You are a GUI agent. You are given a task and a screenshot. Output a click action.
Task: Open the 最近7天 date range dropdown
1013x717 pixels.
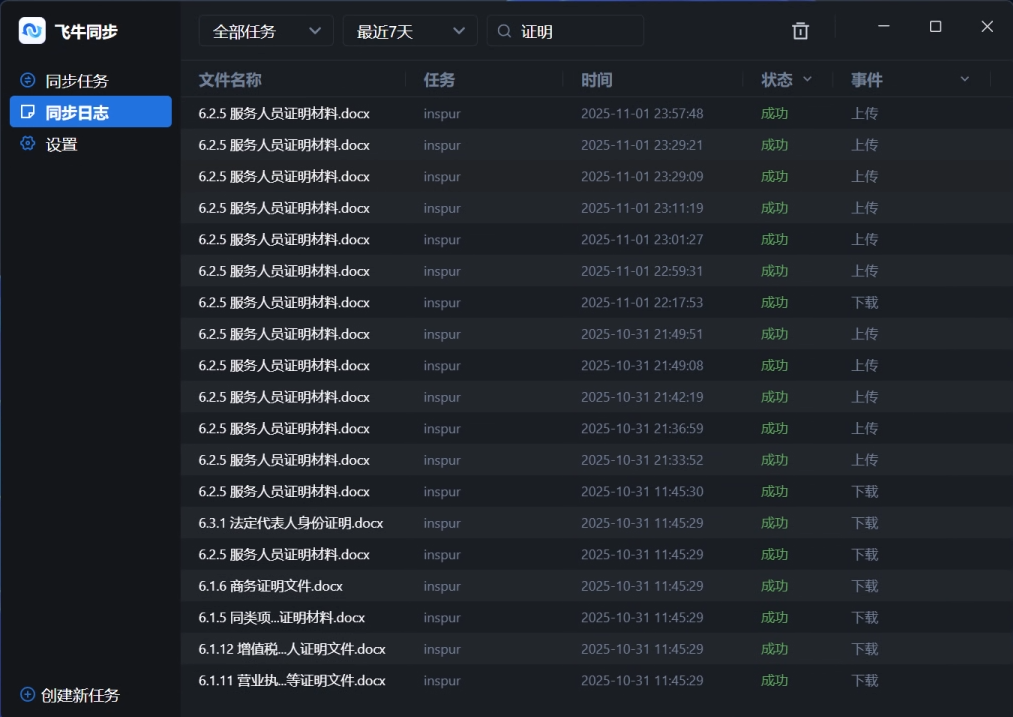point(409,31)
